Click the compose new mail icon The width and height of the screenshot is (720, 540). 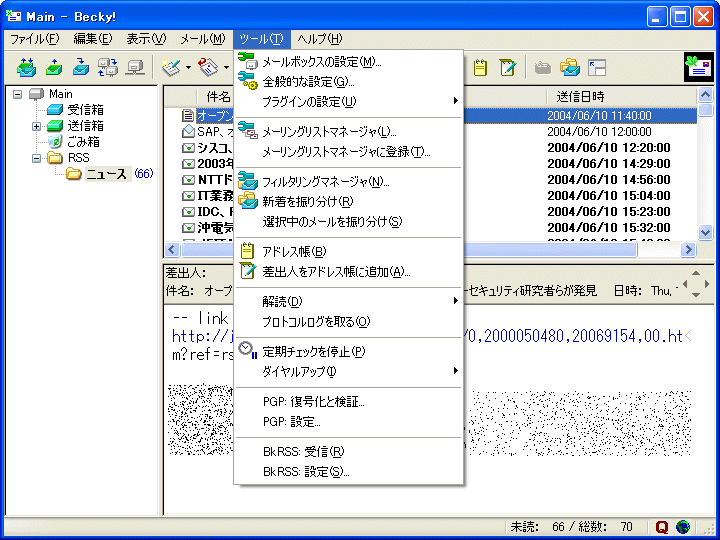(x=171, y=68)
